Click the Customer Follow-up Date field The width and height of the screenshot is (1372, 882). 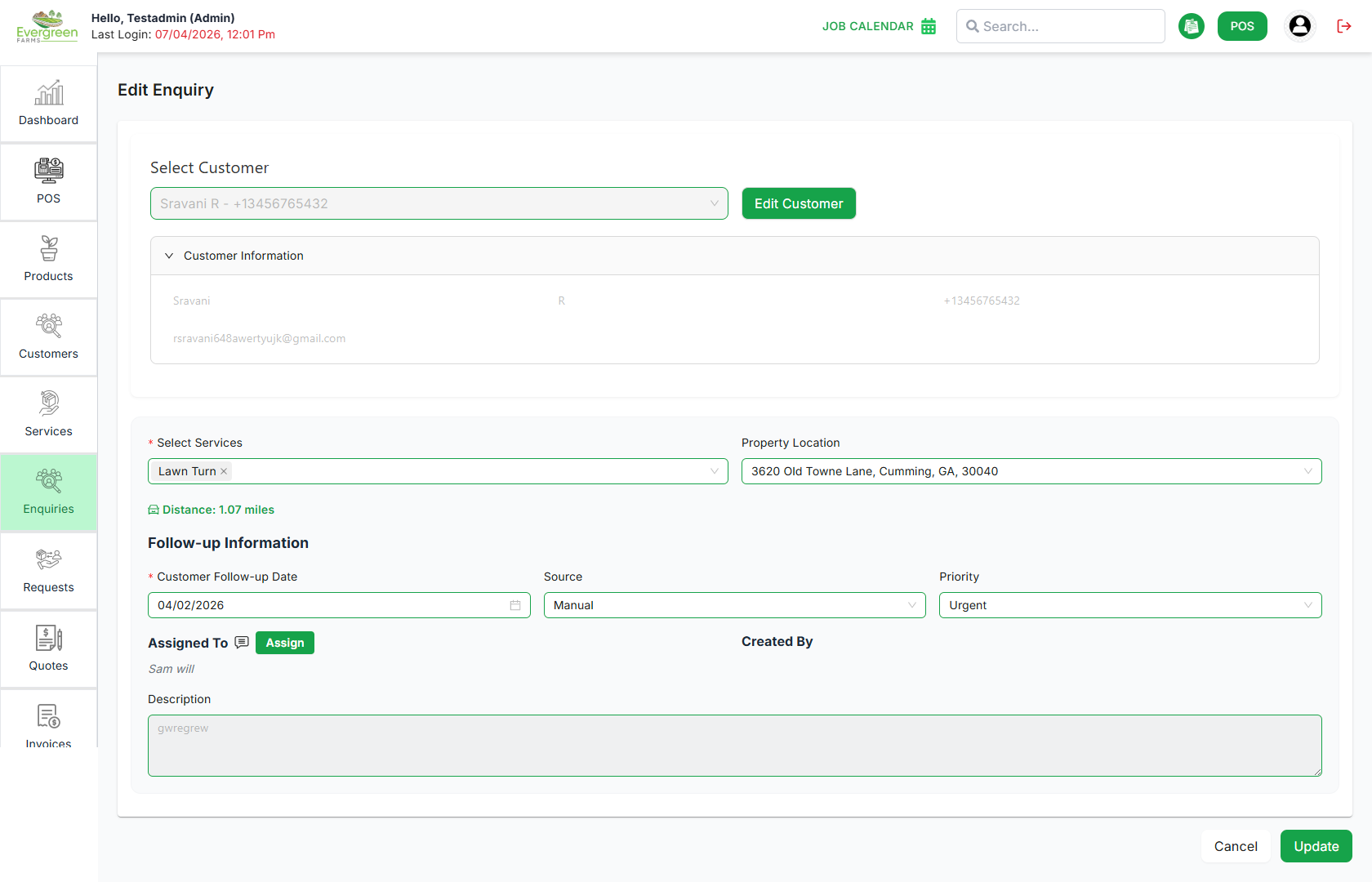click(339, 605)
